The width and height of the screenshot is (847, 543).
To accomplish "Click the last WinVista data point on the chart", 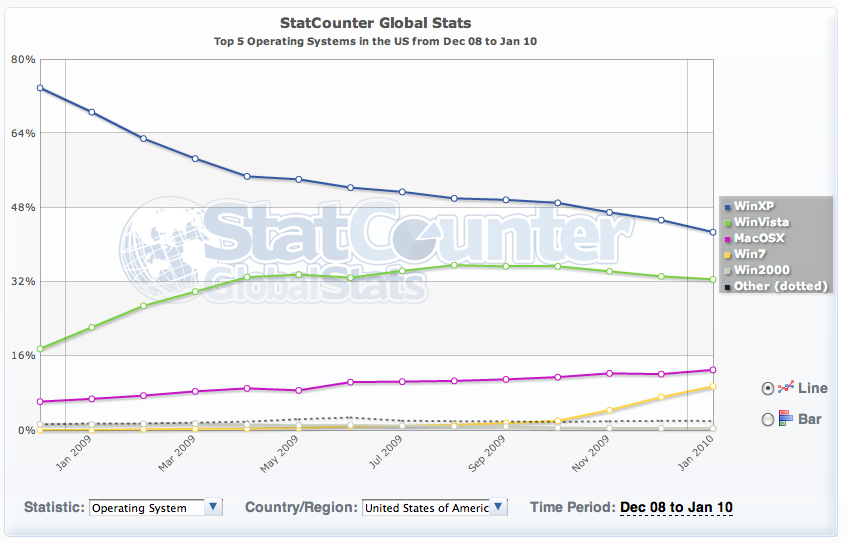I will (713, 280).
